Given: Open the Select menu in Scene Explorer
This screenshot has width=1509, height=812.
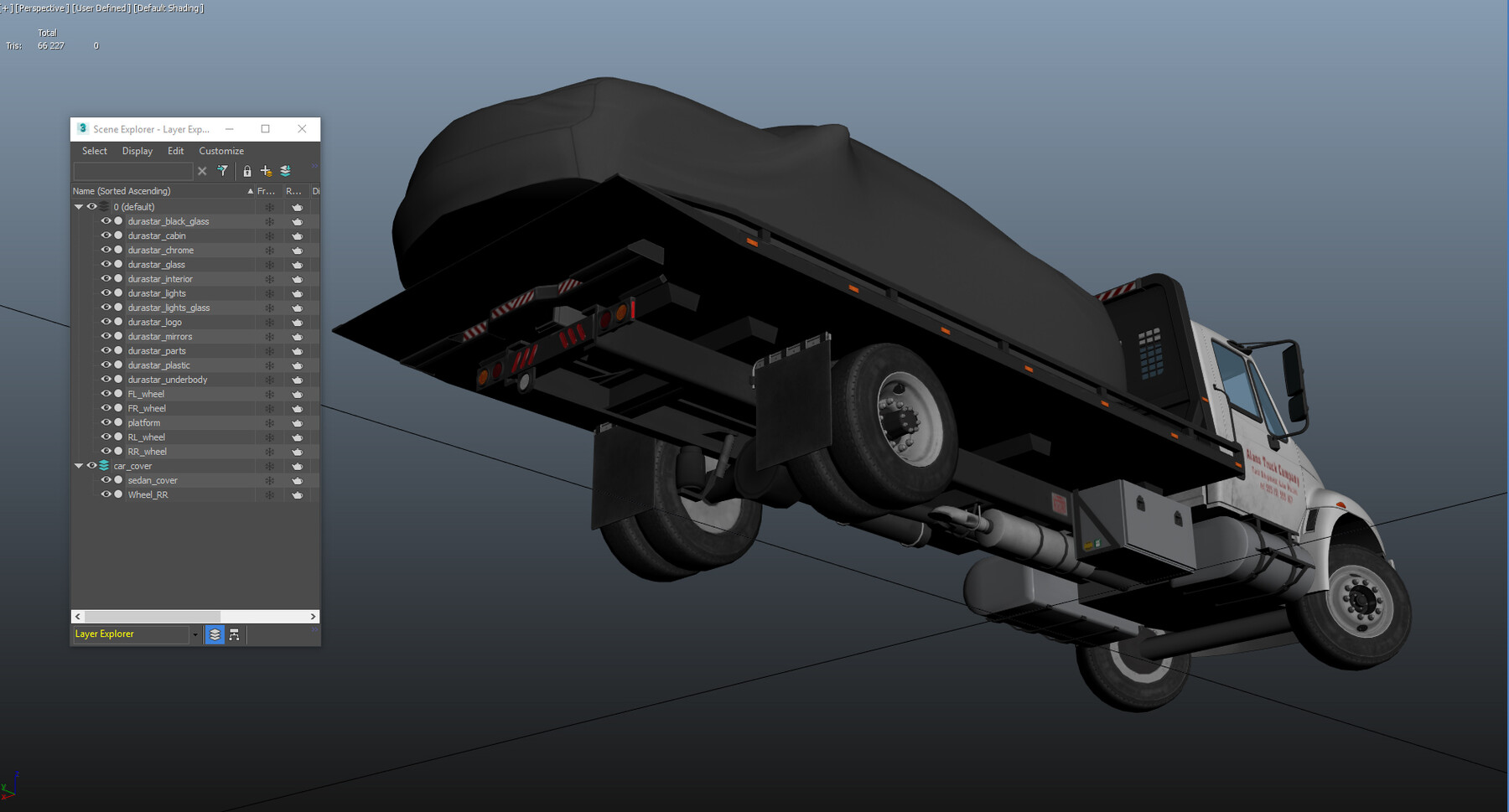Looking at the screenshot, I should (95, 151).
